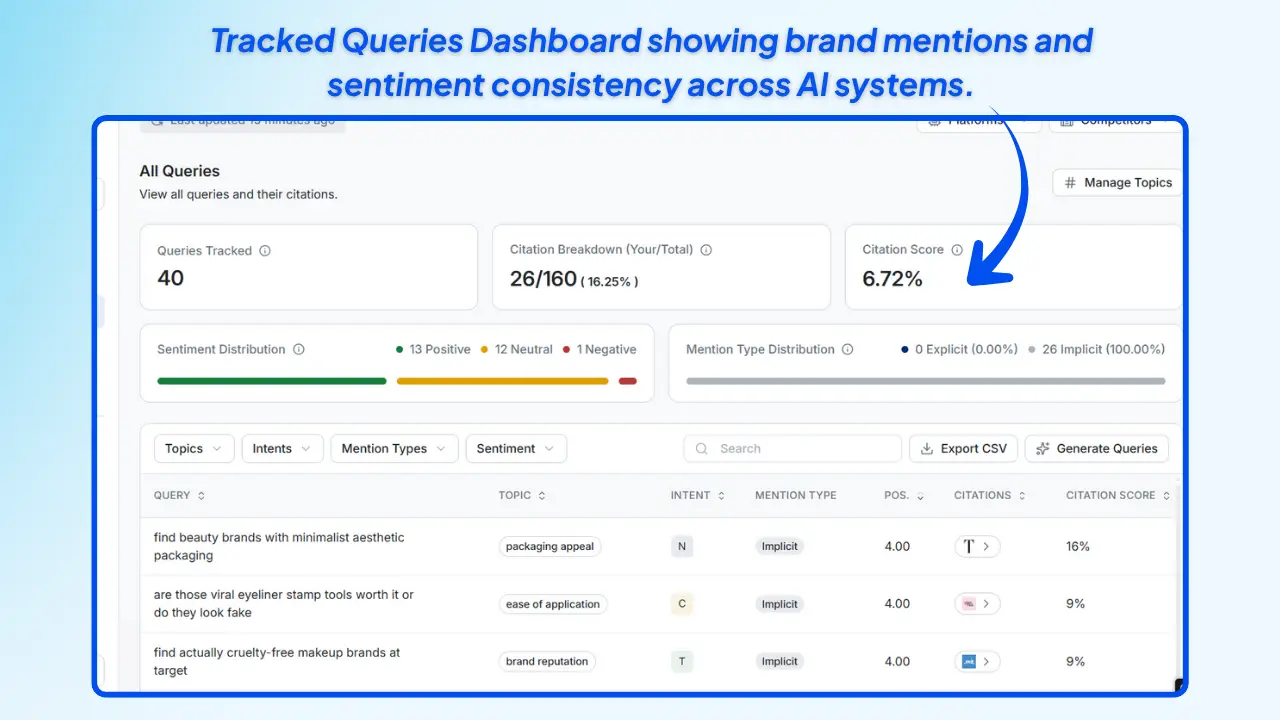
Task: Click the search magnifier in the search bar
Action: 703,448
